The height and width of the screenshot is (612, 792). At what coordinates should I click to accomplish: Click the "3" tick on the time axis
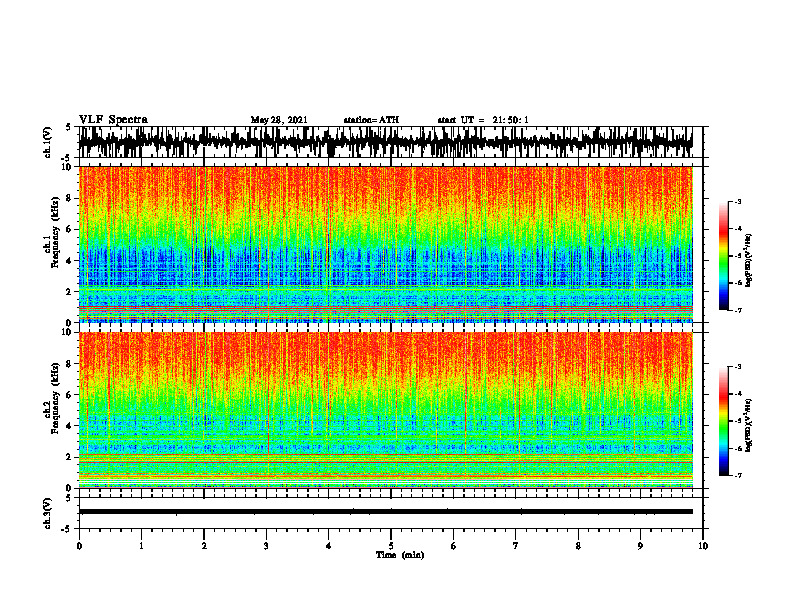coord(266,546)
